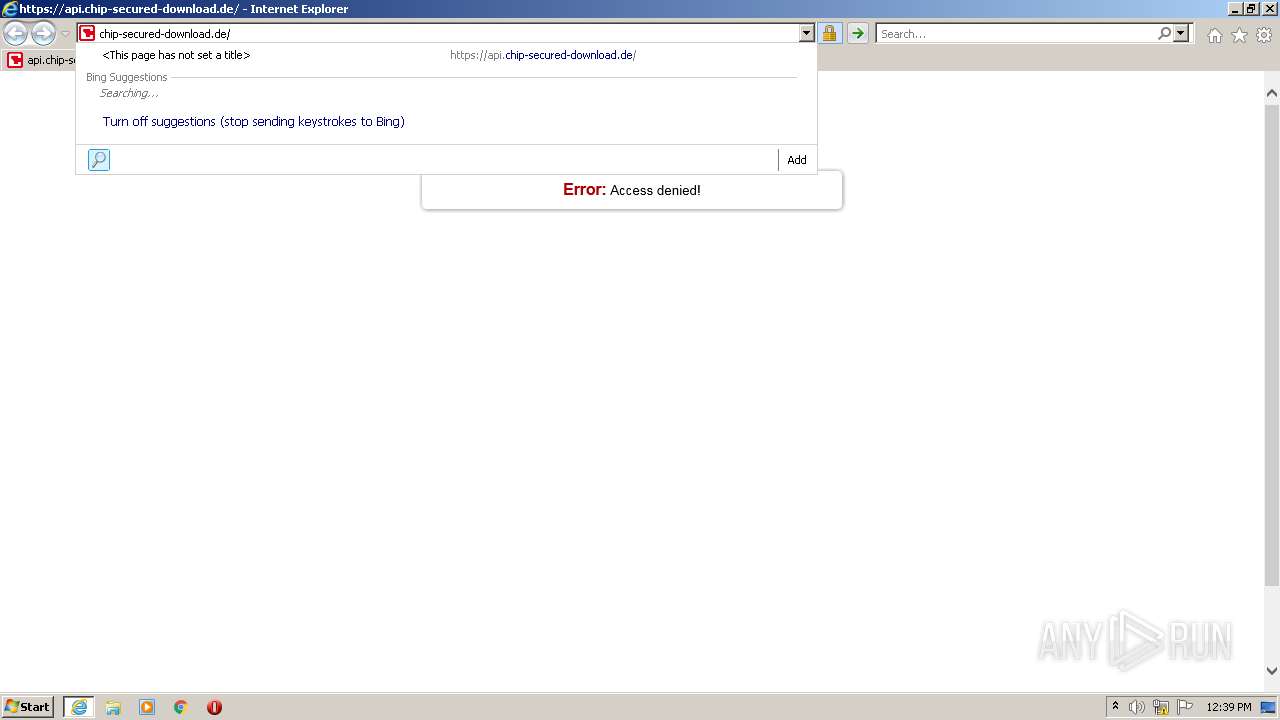Open the Tools gear icon
This screenshot has height=720, width=1280.
pos(1264,35)
